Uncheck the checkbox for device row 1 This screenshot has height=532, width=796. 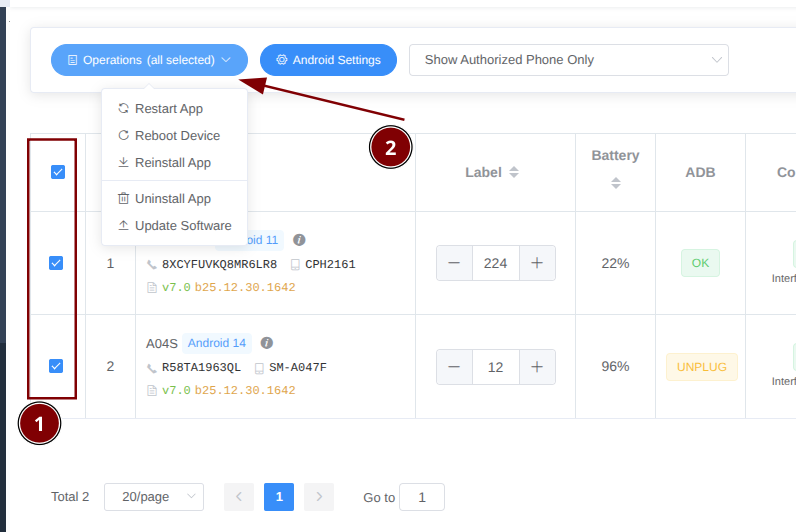click(x=56, y=263)
